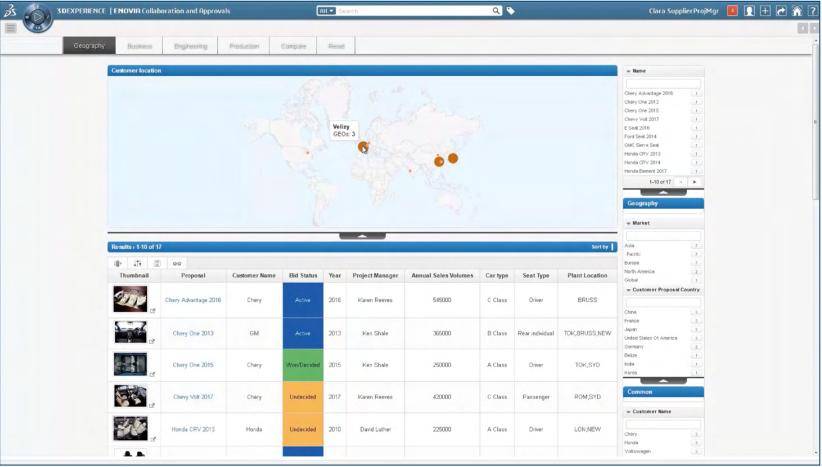Open the Home icon in top bar
Image resolution: width=822 pixels, height=467 pixels.
pos(797,11)
